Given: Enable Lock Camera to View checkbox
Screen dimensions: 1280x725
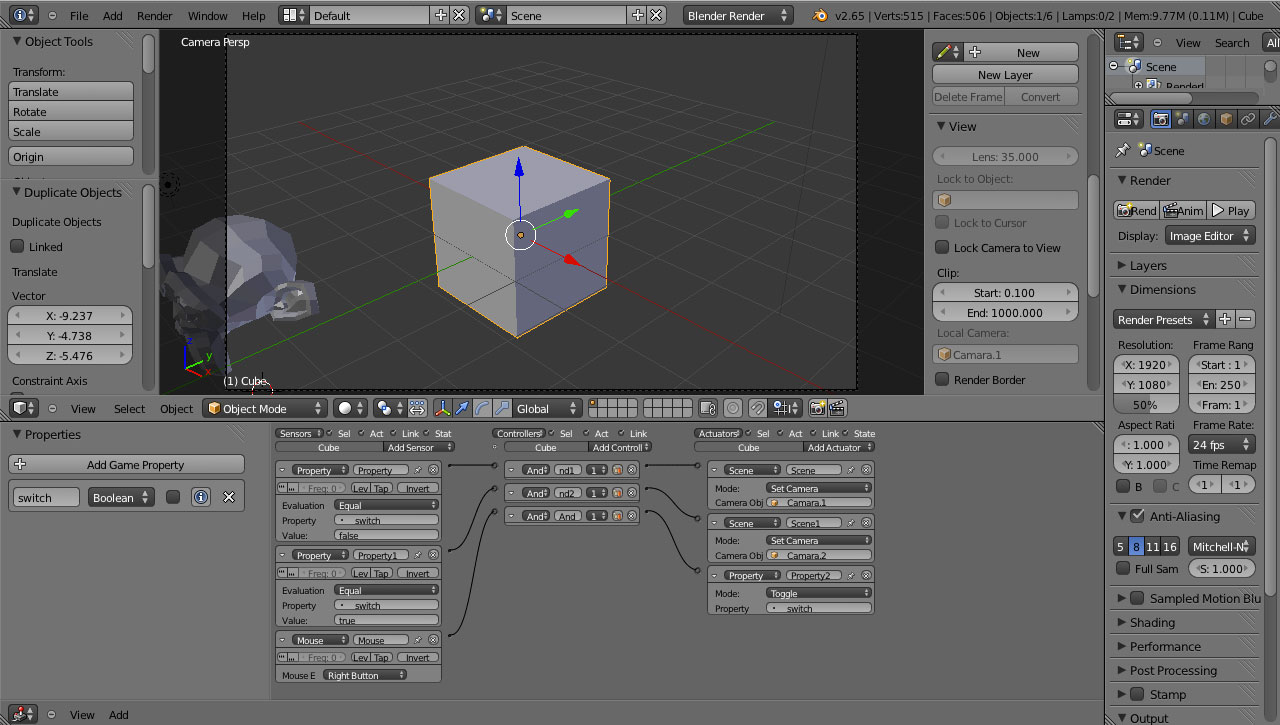Looking at the screenshot, I should 942,248.
